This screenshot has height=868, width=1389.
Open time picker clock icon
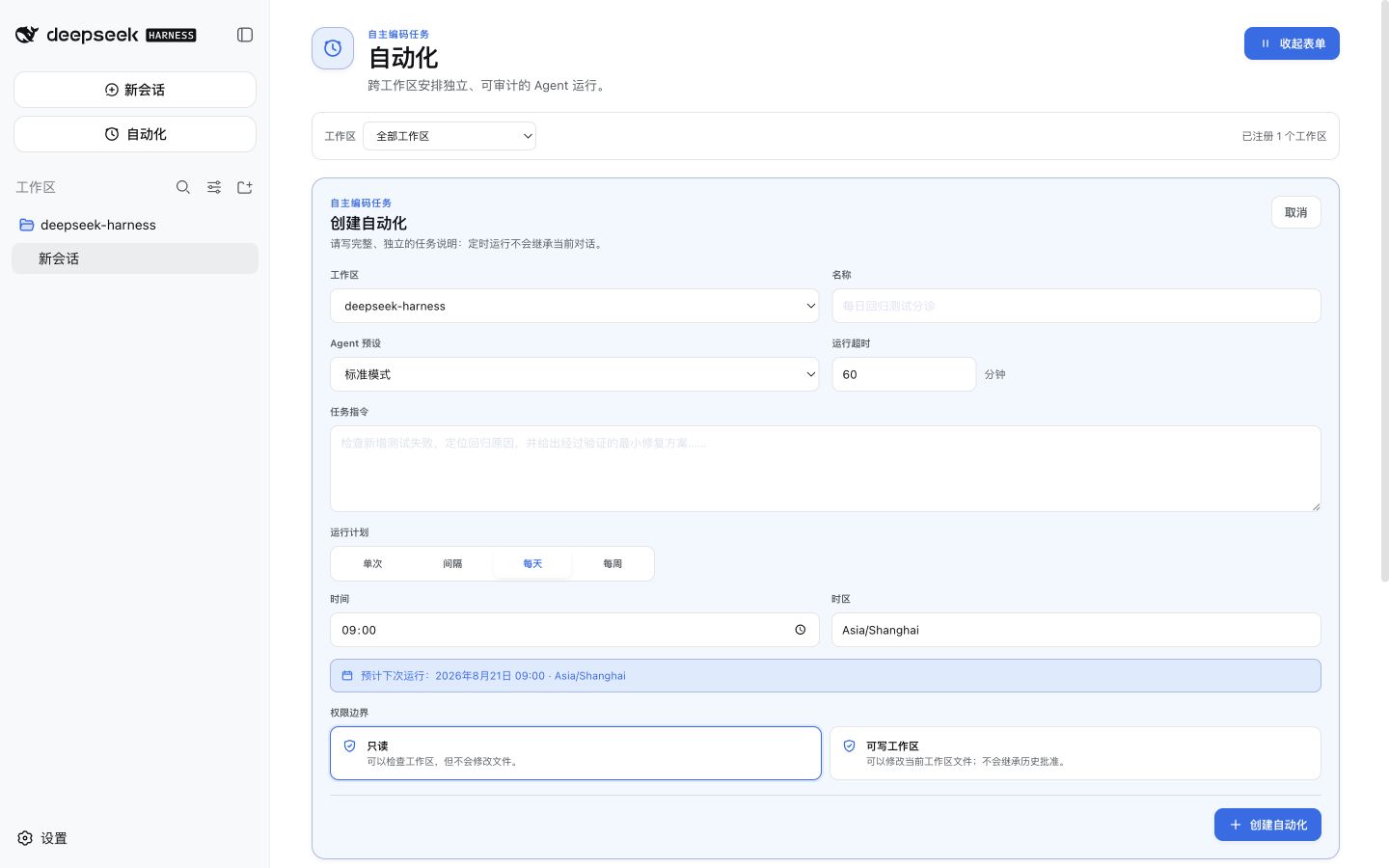click(x=801, y=630)
